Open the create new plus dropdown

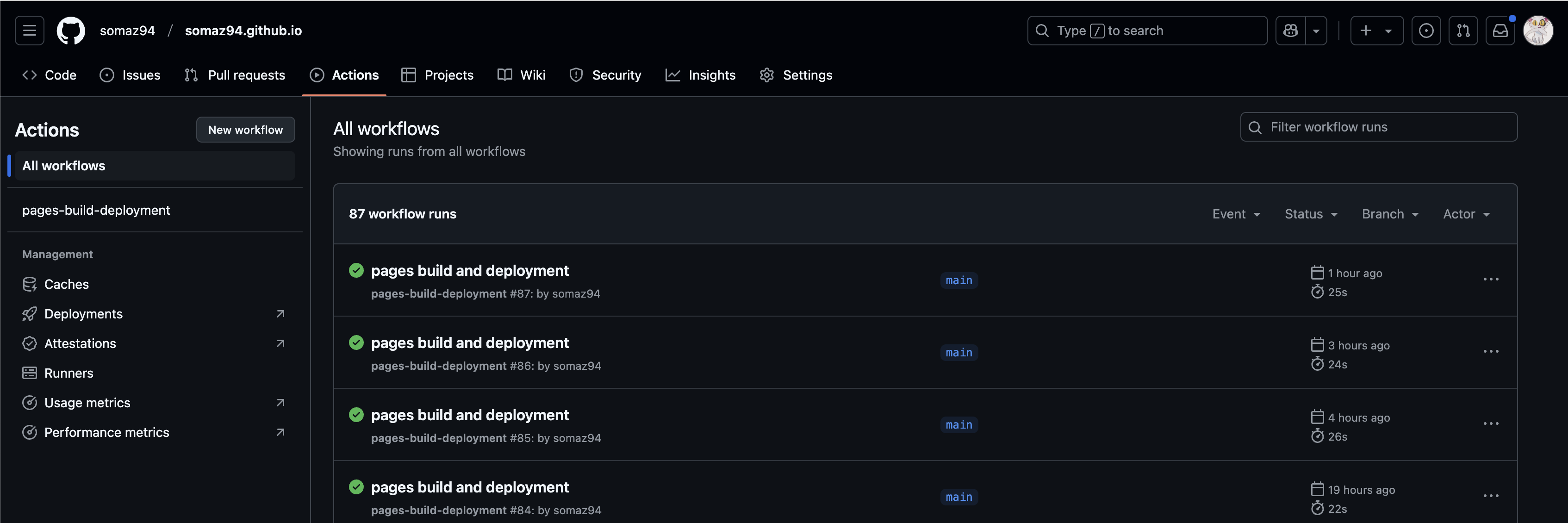[x=1376, y=31]
